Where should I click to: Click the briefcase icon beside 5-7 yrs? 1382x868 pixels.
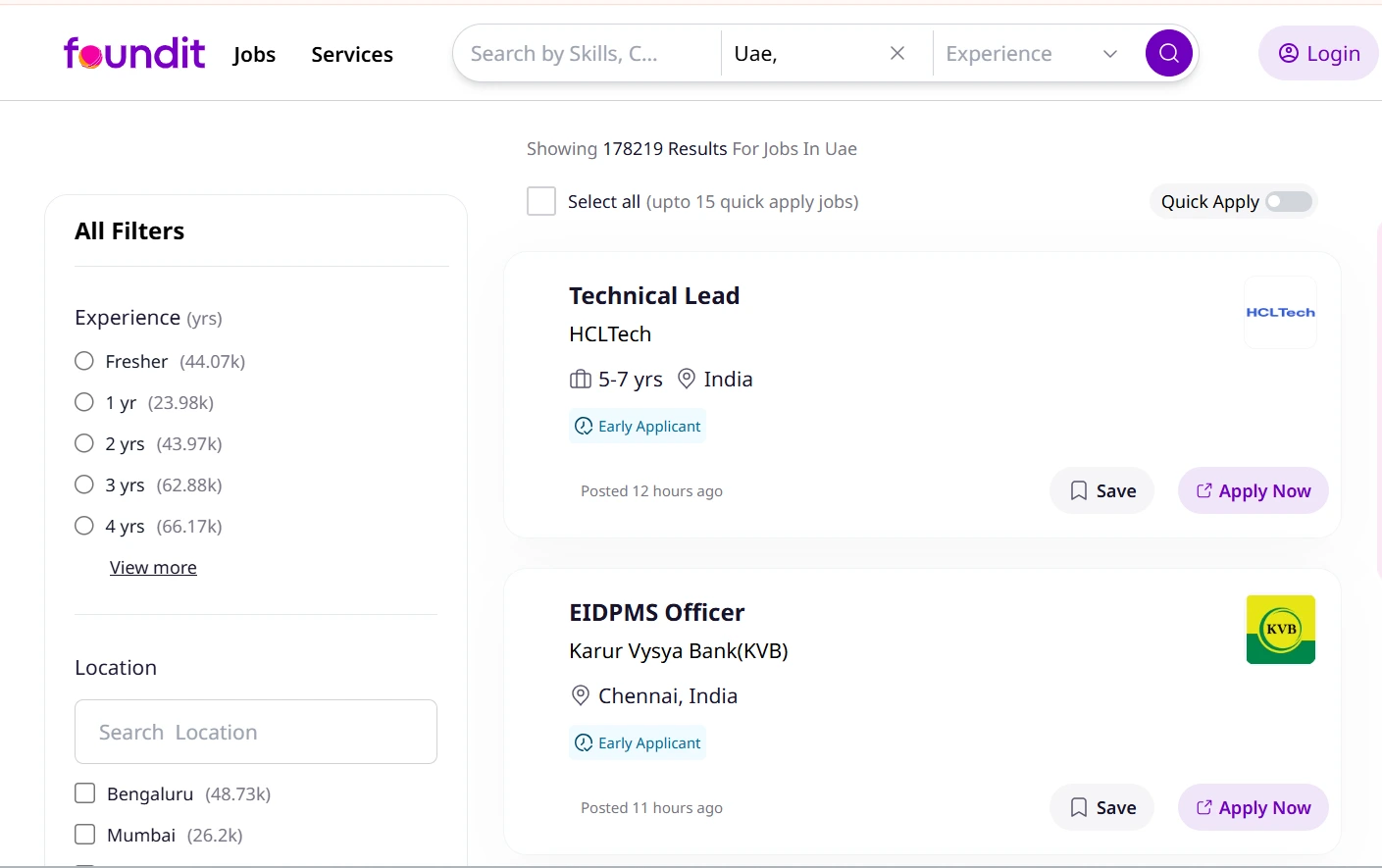click(x=581, y=379)
